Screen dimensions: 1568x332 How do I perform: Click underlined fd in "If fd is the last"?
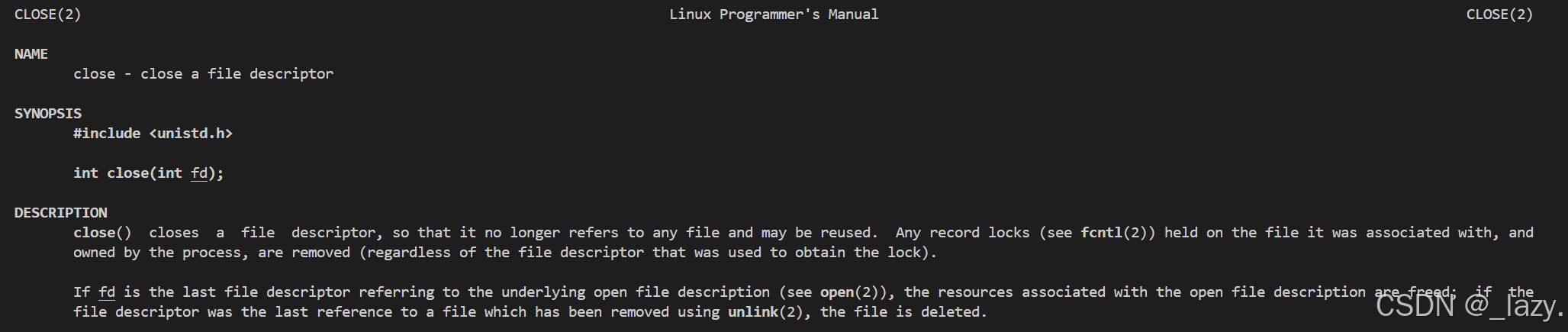point(107,292)
